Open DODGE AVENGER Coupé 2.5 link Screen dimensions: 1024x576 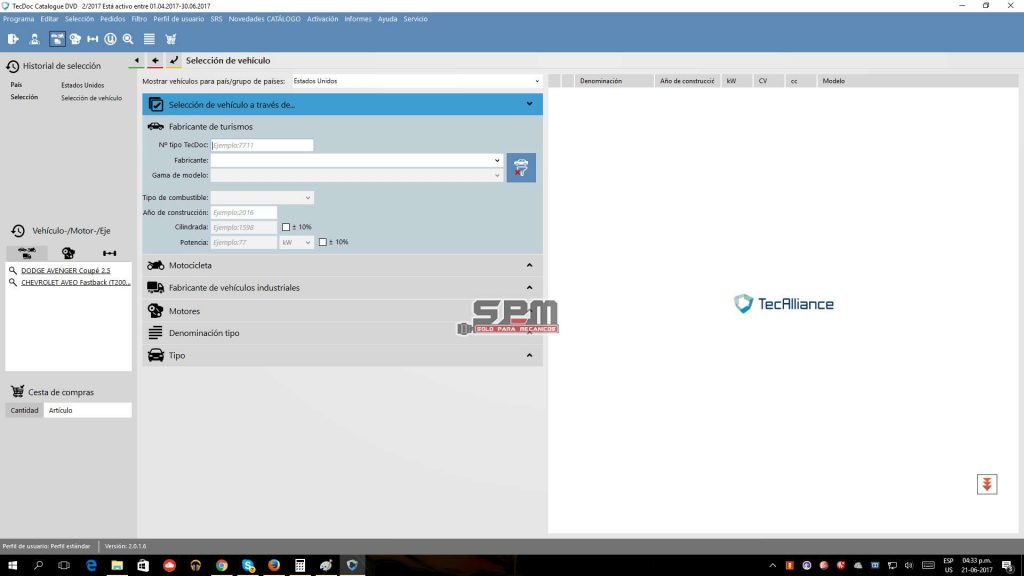coord(65,270)
